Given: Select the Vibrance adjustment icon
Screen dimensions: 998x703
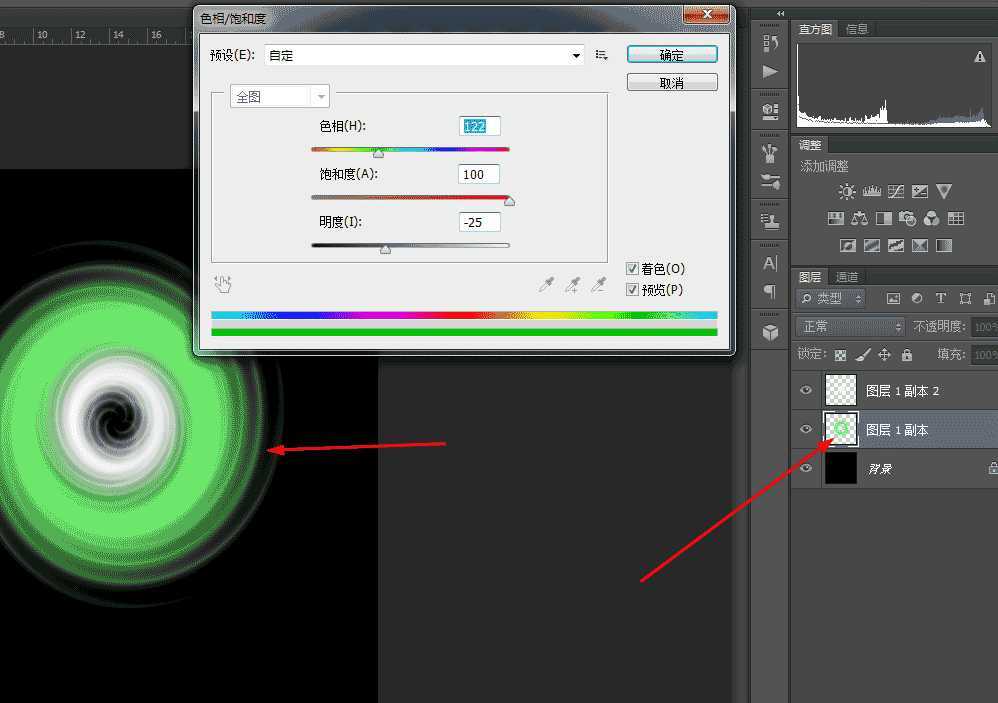Looking at the screenshot, I should click(x=943, y=191).
